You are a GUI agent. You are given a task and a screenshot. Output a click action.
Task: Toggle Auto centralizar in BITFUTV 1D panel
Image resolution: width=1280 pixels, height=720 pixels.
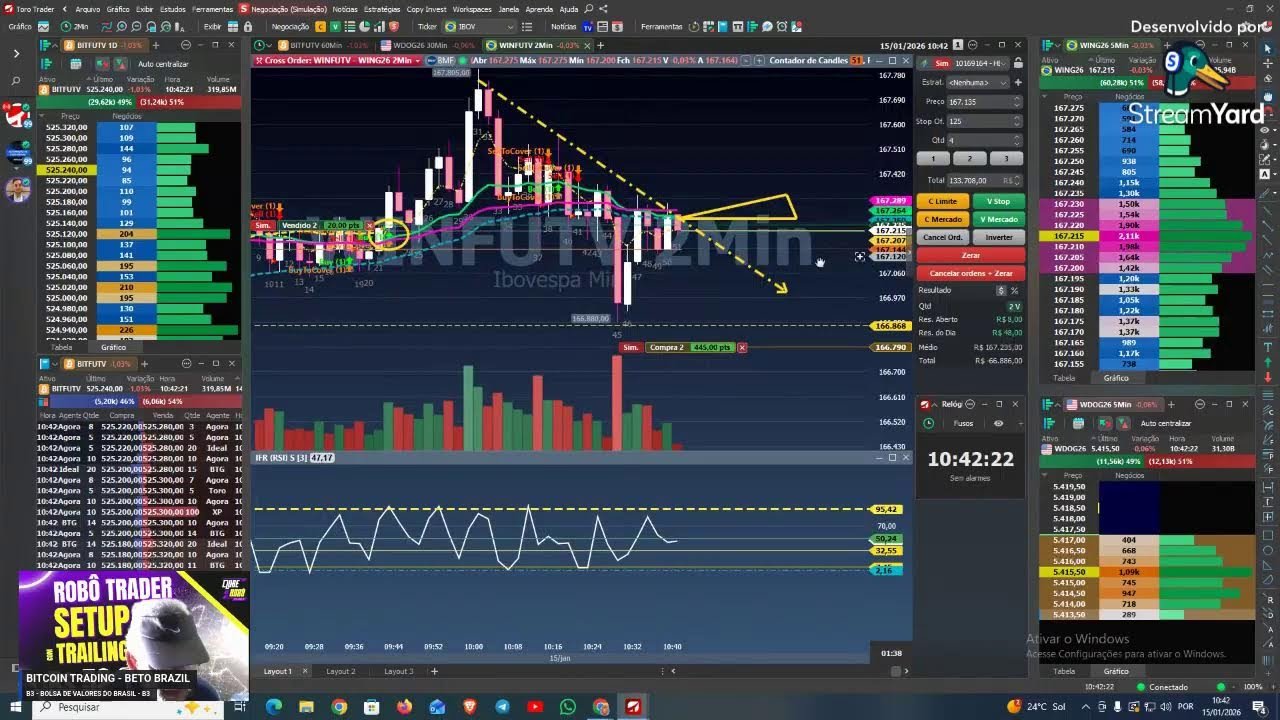click(163, 64)
